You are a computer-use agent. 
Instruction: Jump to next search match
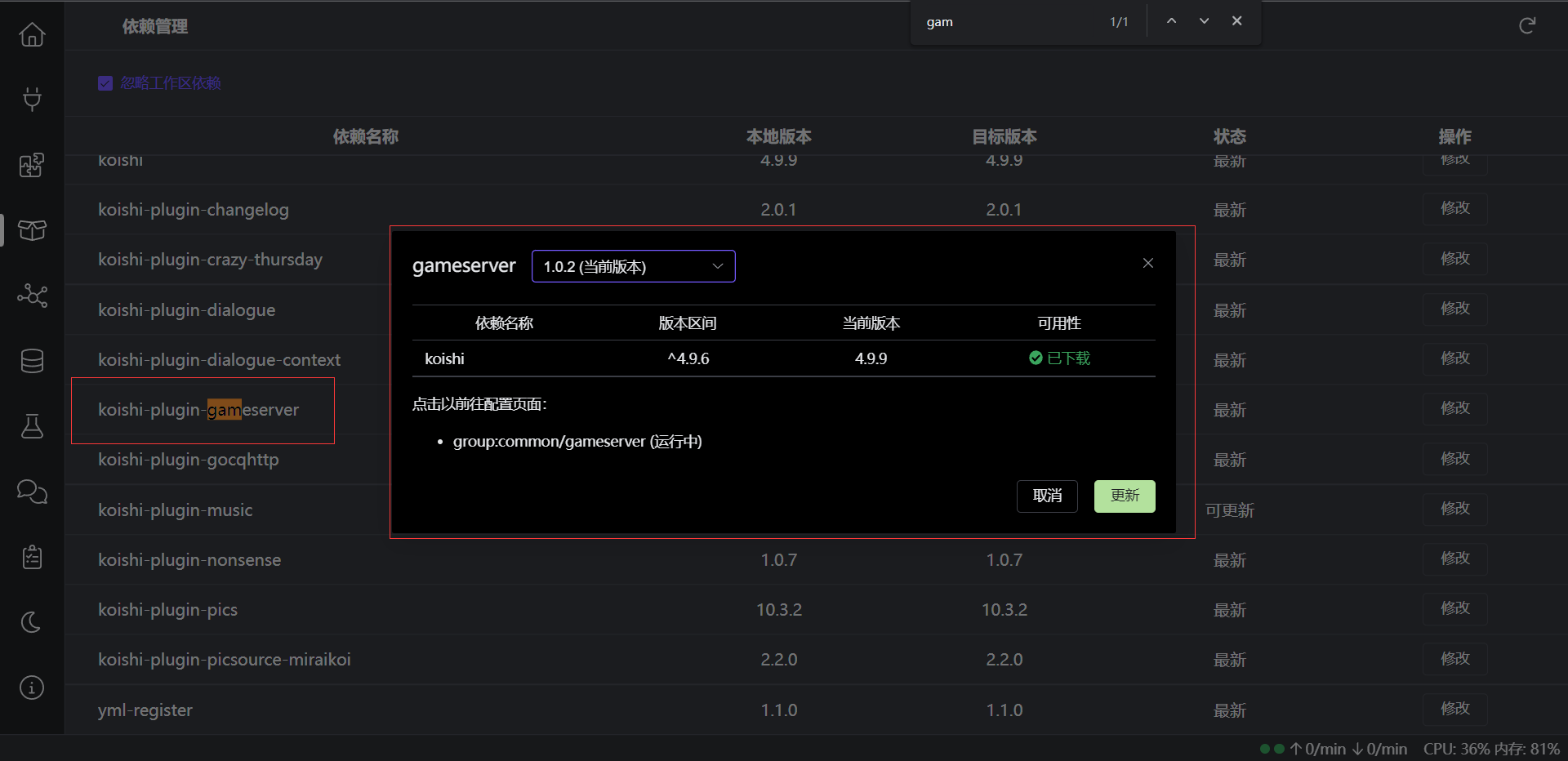pos(1203,20)
